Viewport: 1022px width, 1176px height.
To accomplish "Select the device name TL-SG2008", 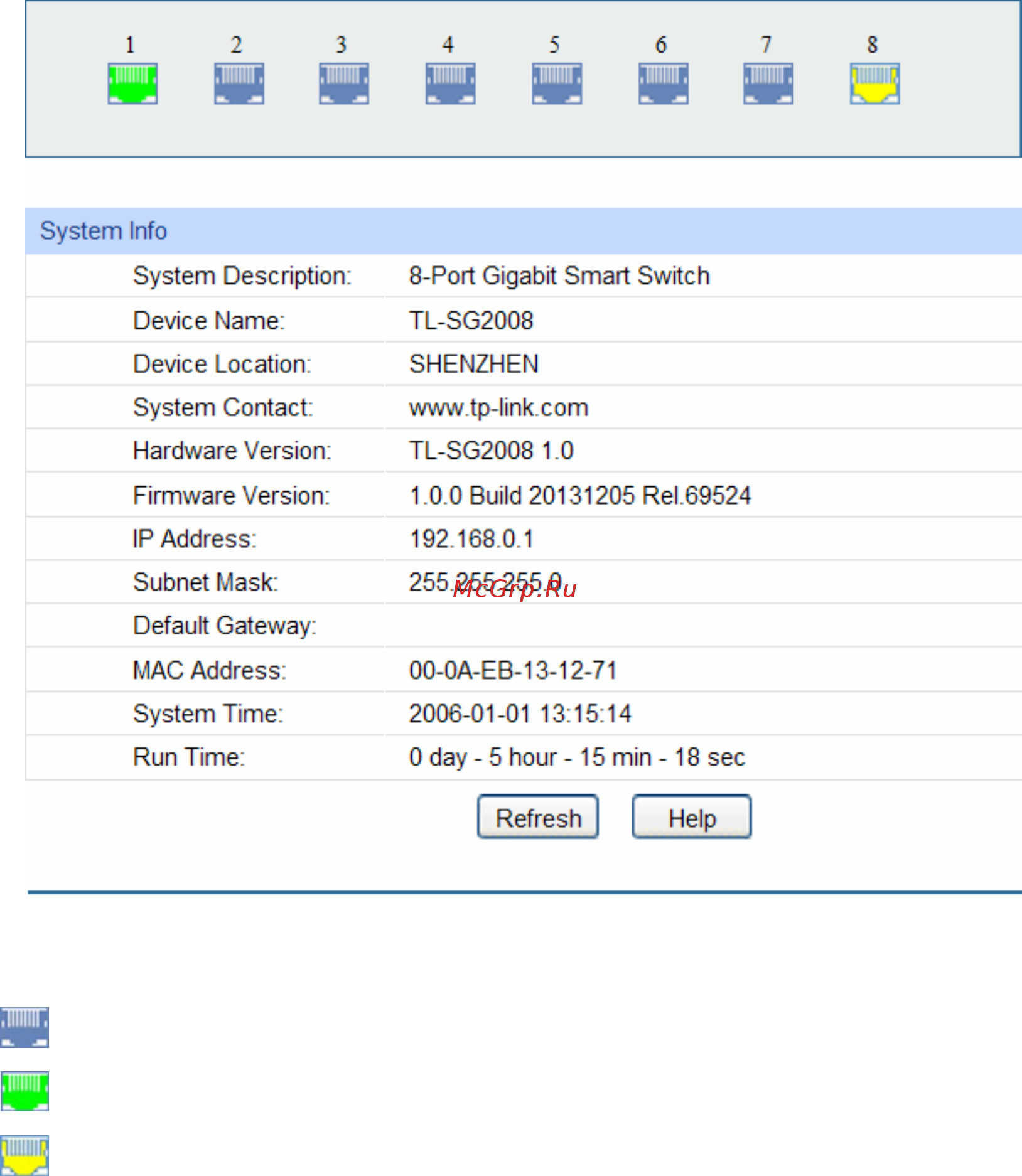I will [471, 321].
